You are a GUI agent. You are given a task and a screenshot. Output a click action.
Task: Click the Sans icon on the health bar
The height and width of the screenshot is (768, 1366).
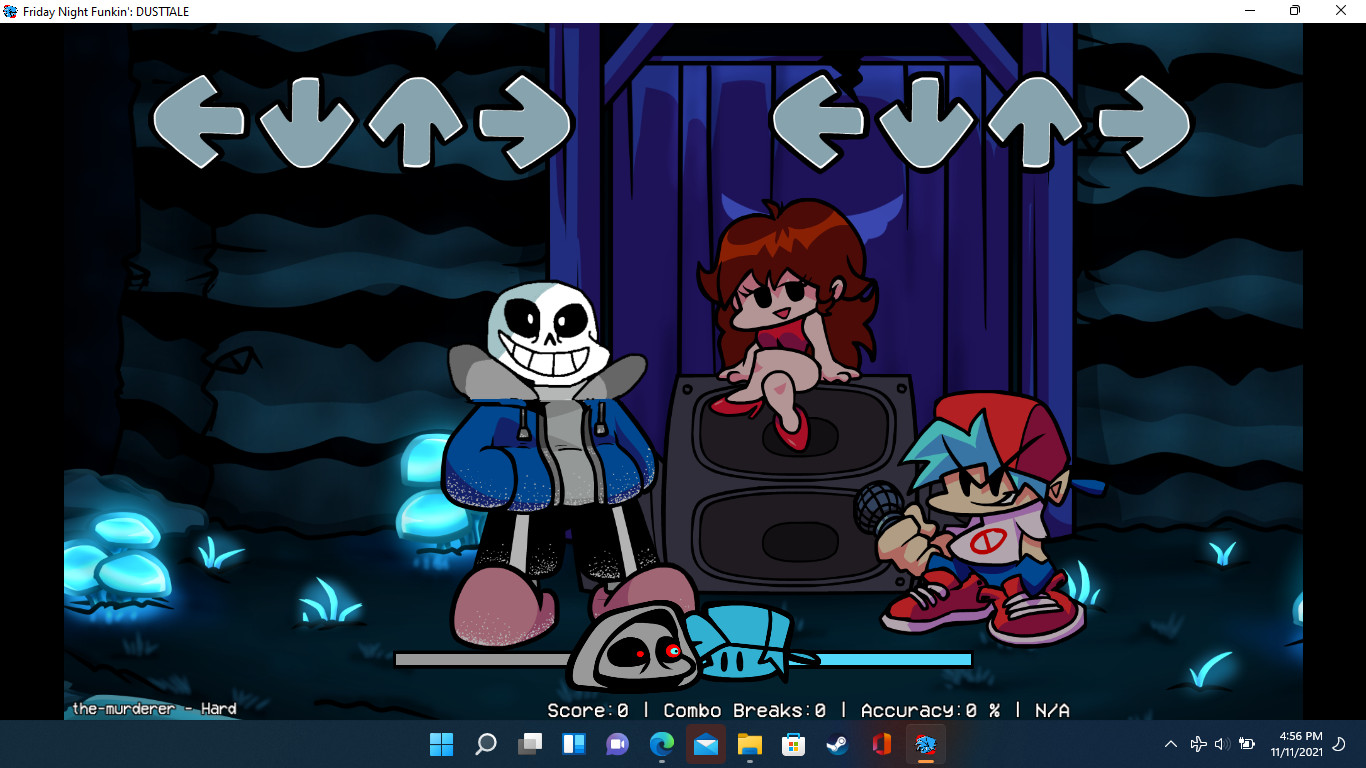click(x=636, y=648)
